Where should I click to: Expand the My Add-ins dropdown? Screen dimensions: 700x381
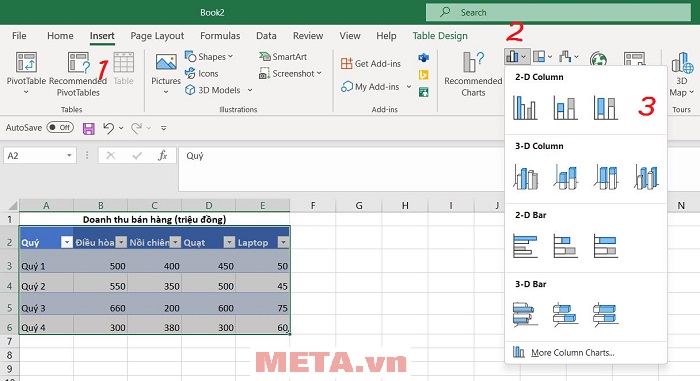pyautogui.click(x=409, y=87)
